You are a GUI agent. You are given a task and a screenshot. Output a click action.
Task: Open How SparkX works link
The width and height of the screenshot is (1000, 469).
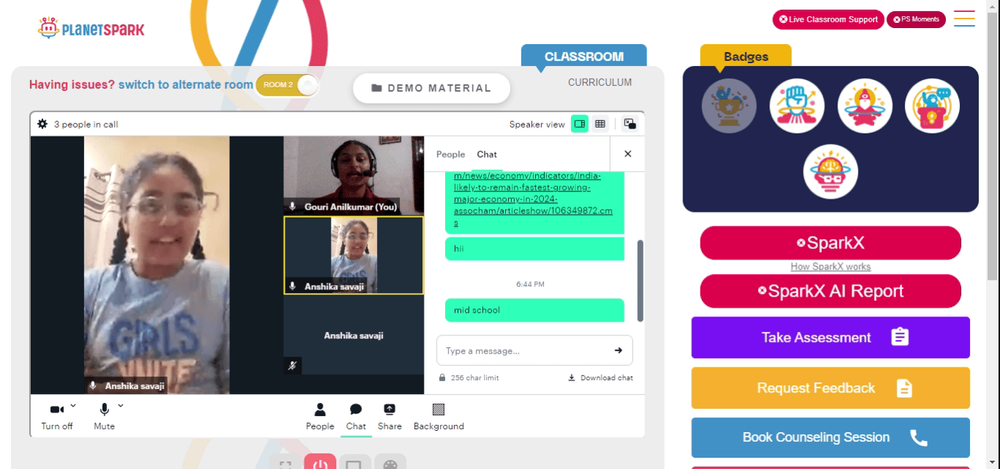[830, 267]
